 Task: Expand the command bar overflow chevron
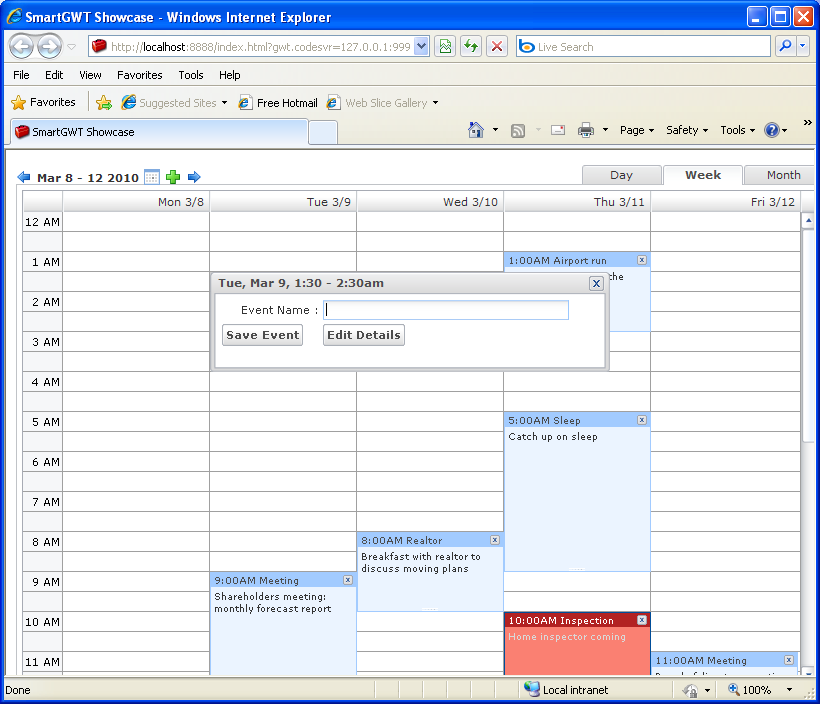[x=807, y=122]
